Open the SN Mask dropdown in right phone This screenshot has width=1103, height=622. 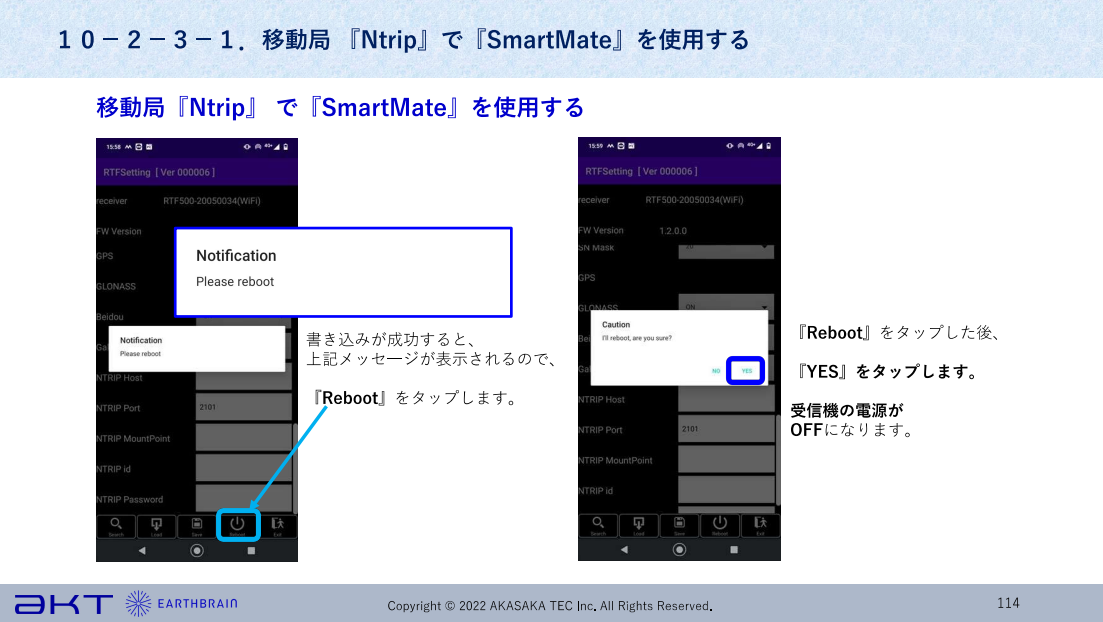coord(726,250)
